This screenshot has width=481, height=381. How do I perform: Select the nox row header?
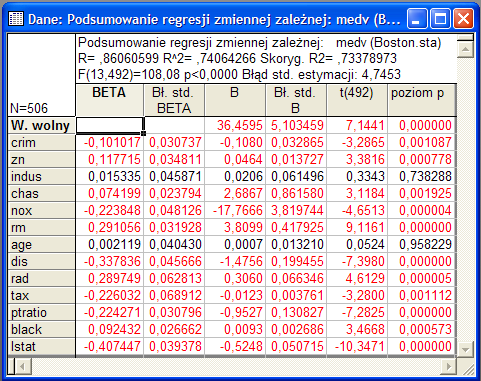point(41,211)
